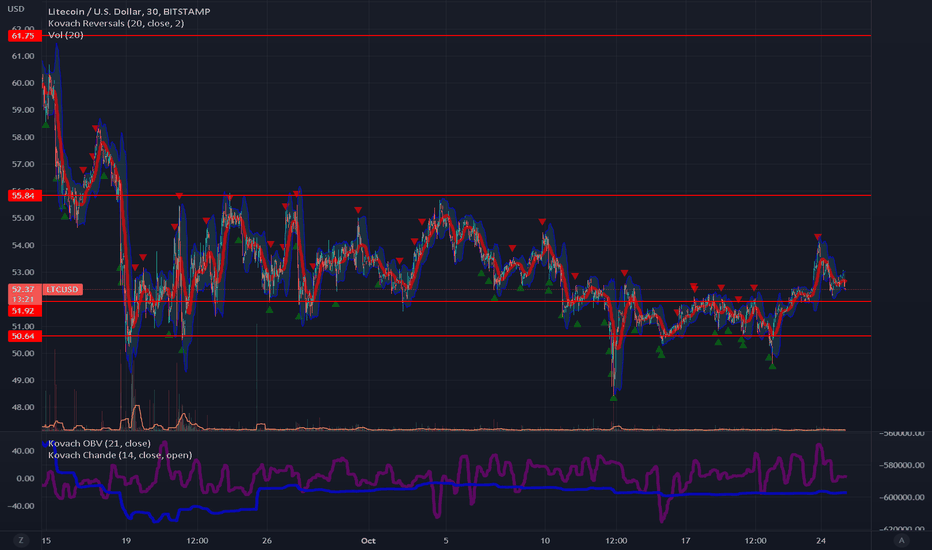Select the Vol (20) indicator legend
932x550 pixels.
click(x=65, y=35)
